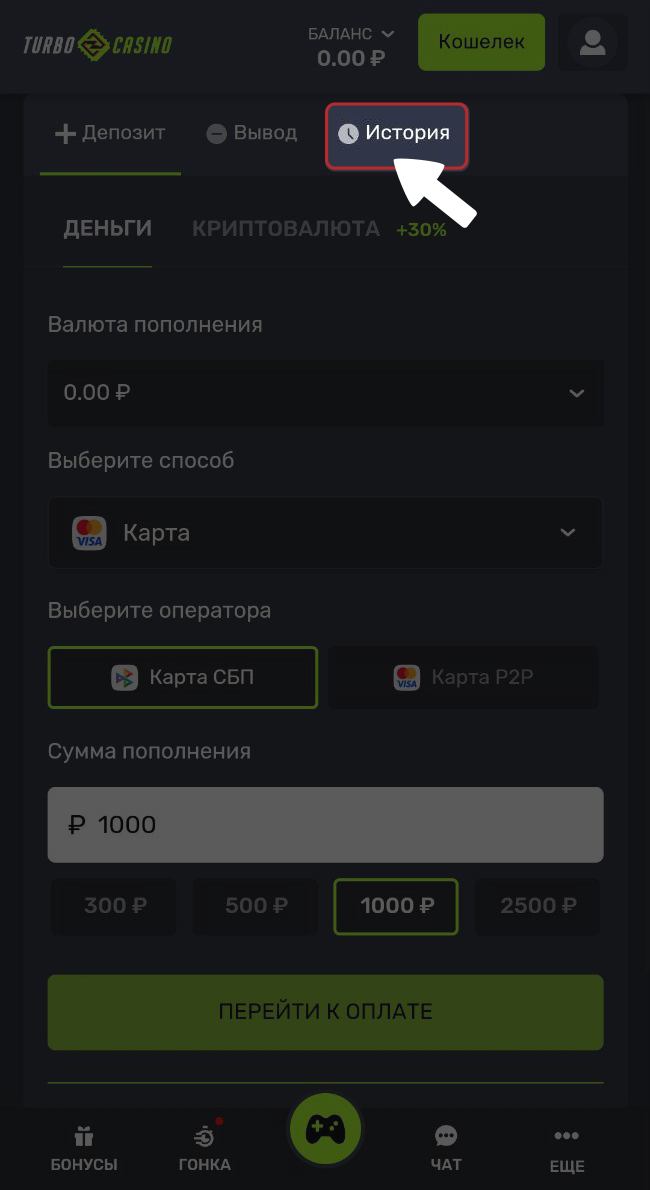Select the Карта СБП operator option
The image size is (650, 1190).
pos(183,677)
